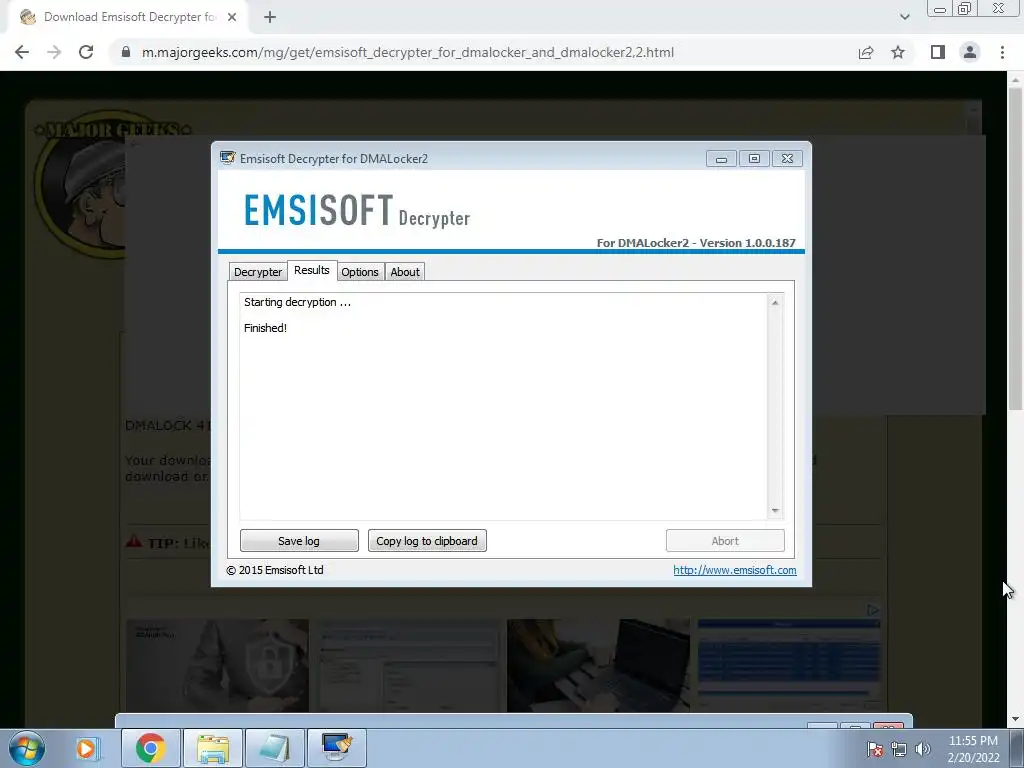The height and width of the screenshot is (768, 1024).
Task: Click the site lock icon in address bar
Action: (x=126, y=52)
